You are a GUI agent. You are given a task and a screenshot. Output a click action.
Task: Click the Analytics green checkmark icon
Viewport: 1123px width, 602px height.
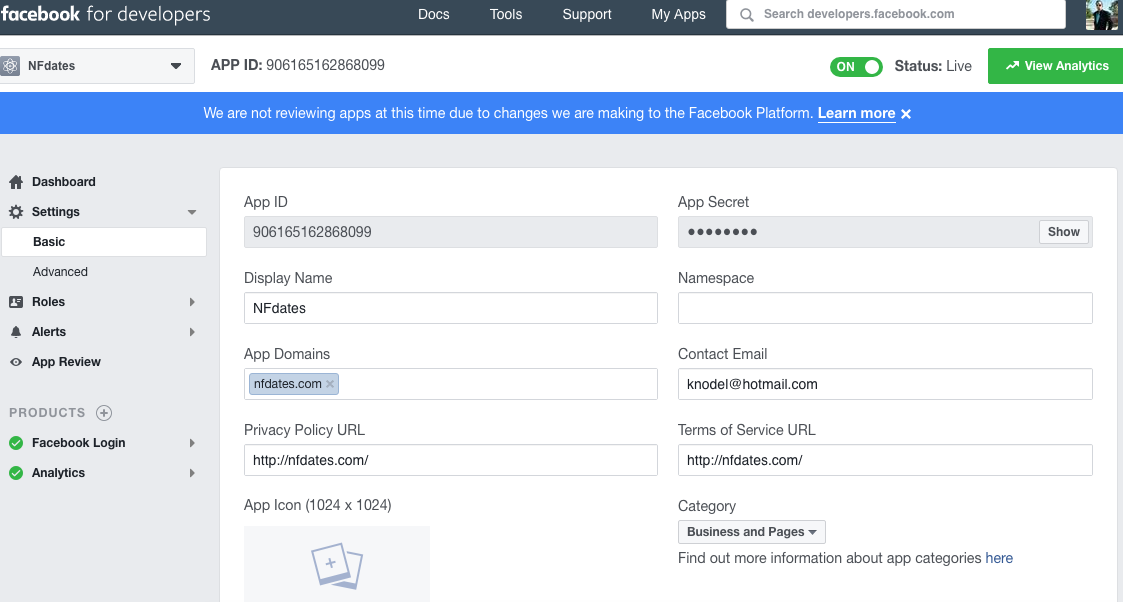point(16,473)
